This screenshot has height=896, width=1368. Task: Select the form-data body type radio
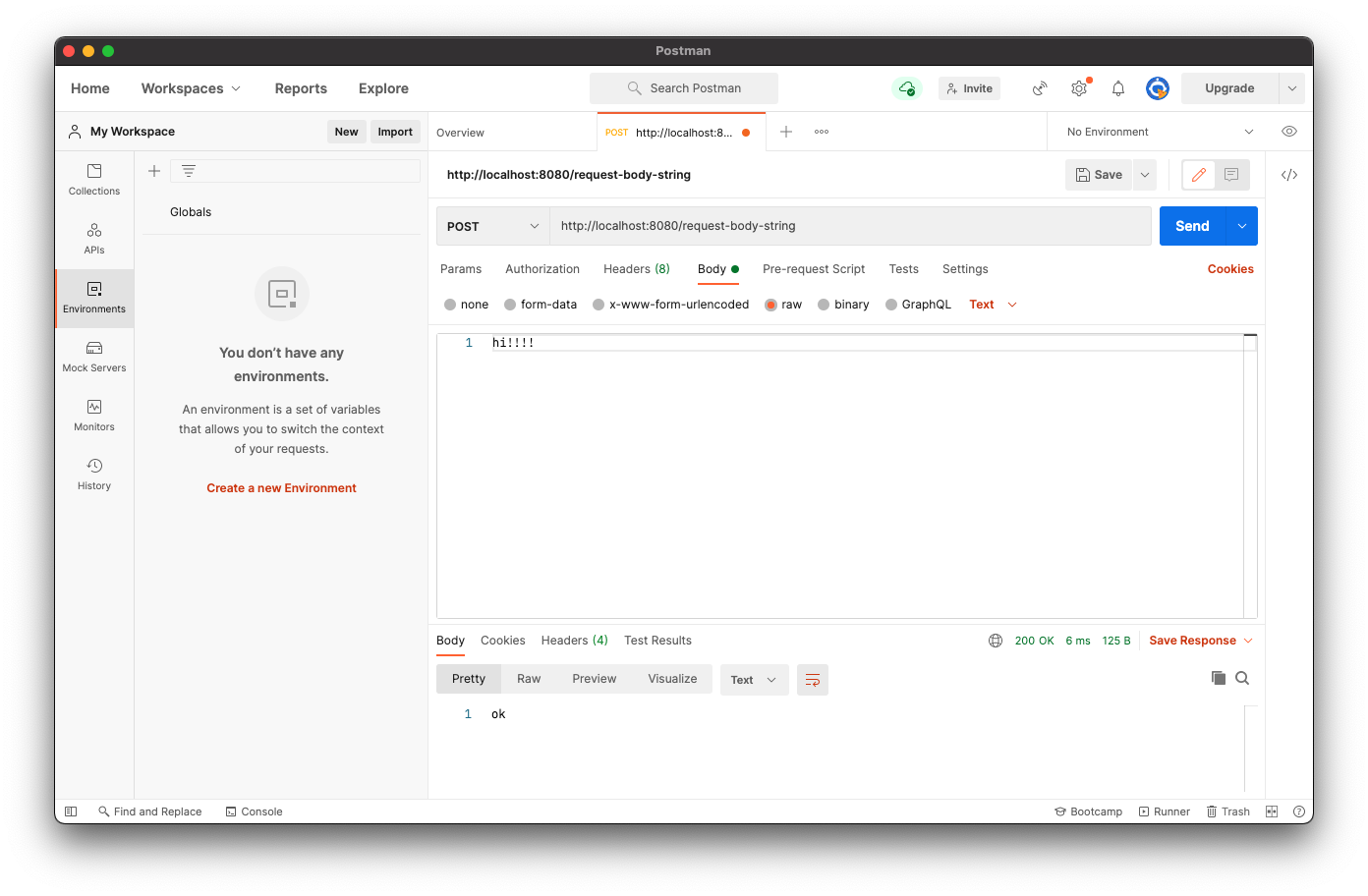click(510, 305)
